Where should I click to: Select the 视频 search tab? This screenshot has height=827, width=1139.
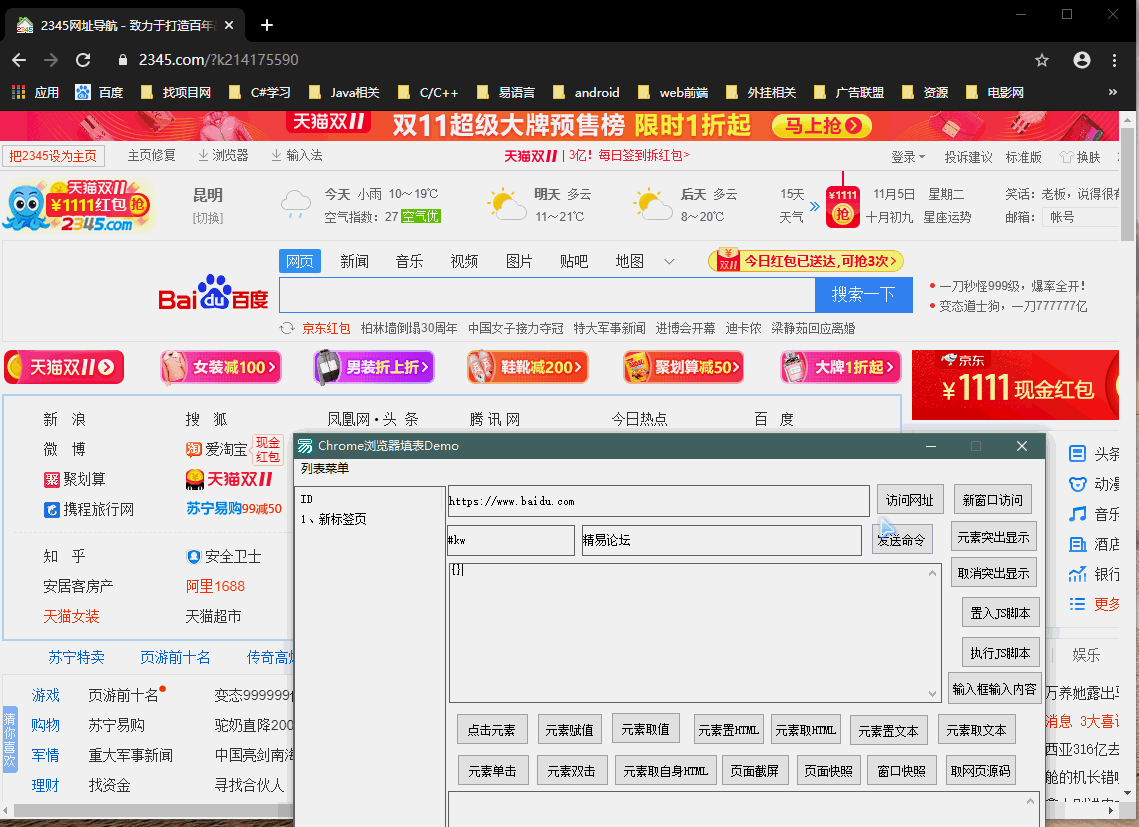pos(464,262)
